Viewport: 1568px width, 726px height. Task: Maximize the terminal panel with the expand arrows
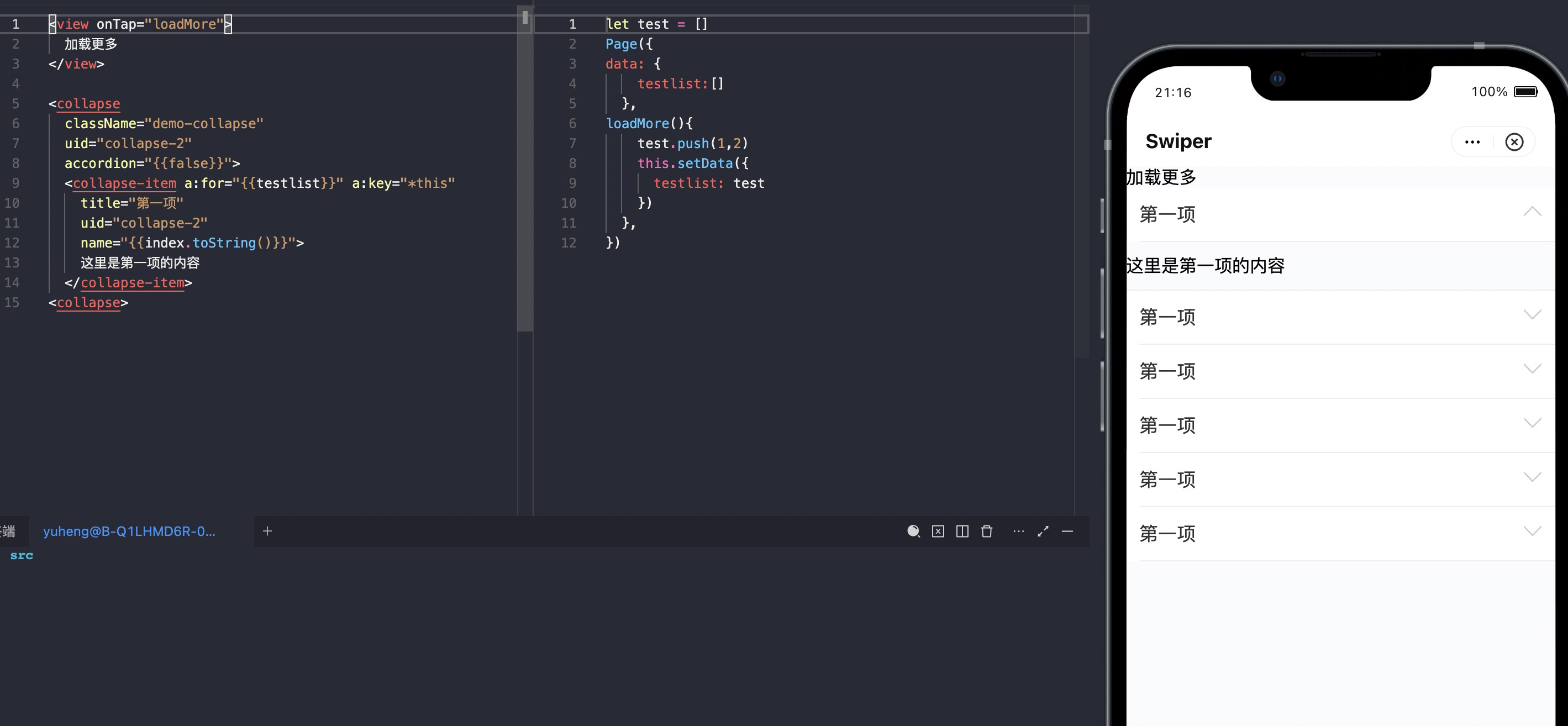coord(1043,532)
